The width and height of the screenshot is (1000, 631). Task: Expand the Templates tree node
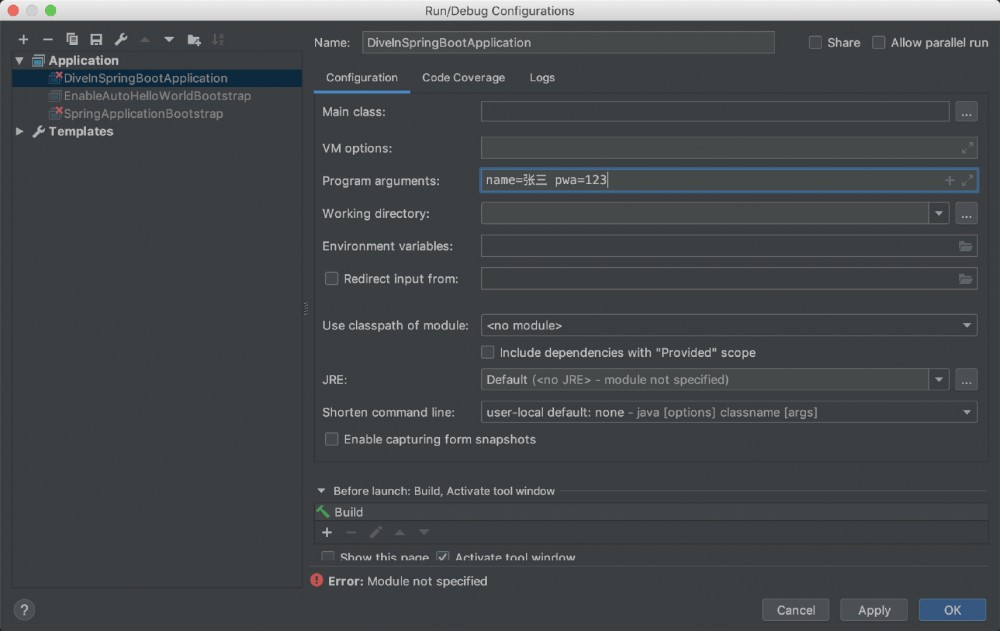[x=20, y=131]
